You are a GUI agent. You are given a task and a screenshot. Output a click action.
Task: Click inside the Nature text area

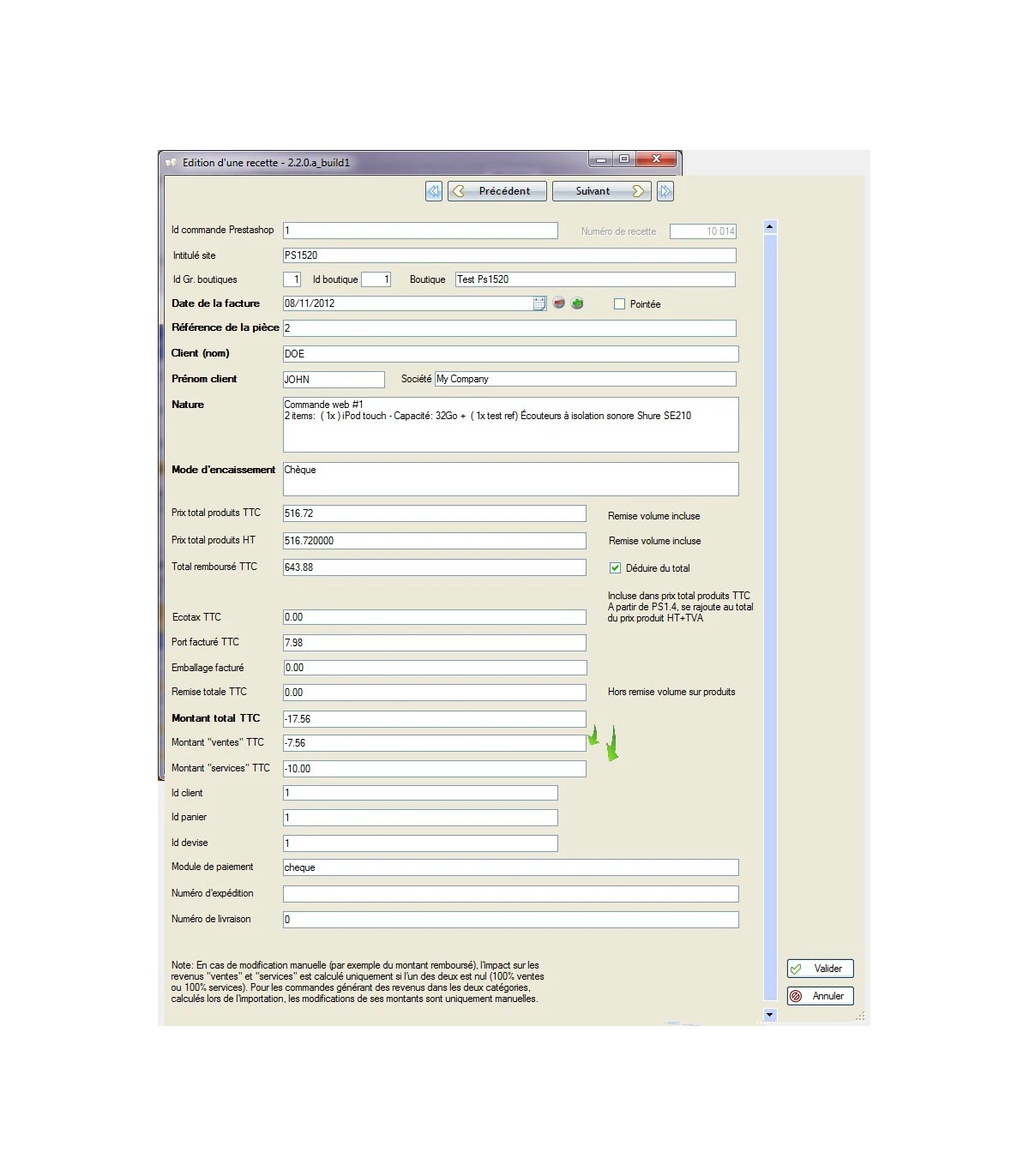510,424
